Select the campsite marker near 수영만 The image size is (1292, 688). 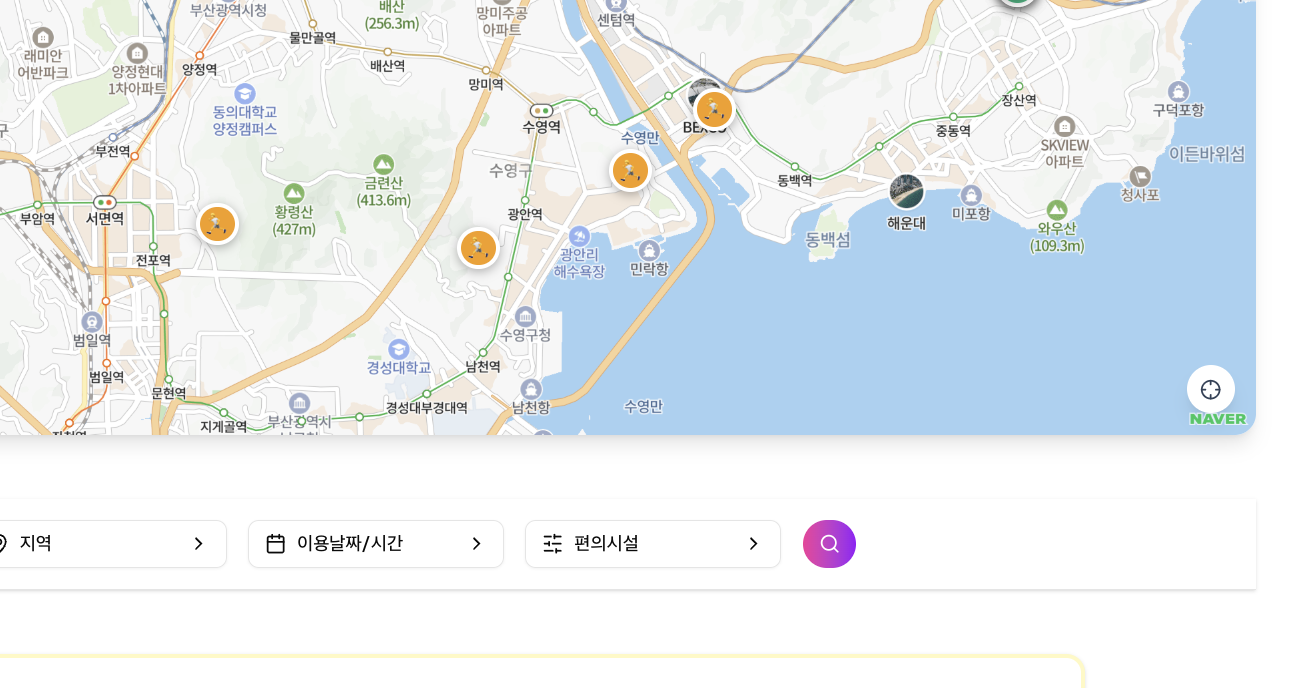[630, 170]
